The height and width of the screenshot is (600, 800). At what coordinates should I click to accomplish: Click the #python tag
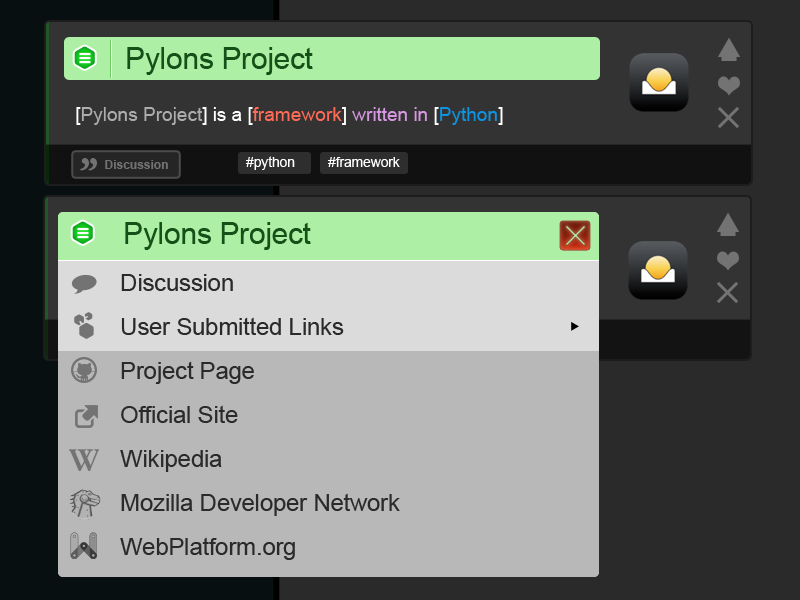274,163
